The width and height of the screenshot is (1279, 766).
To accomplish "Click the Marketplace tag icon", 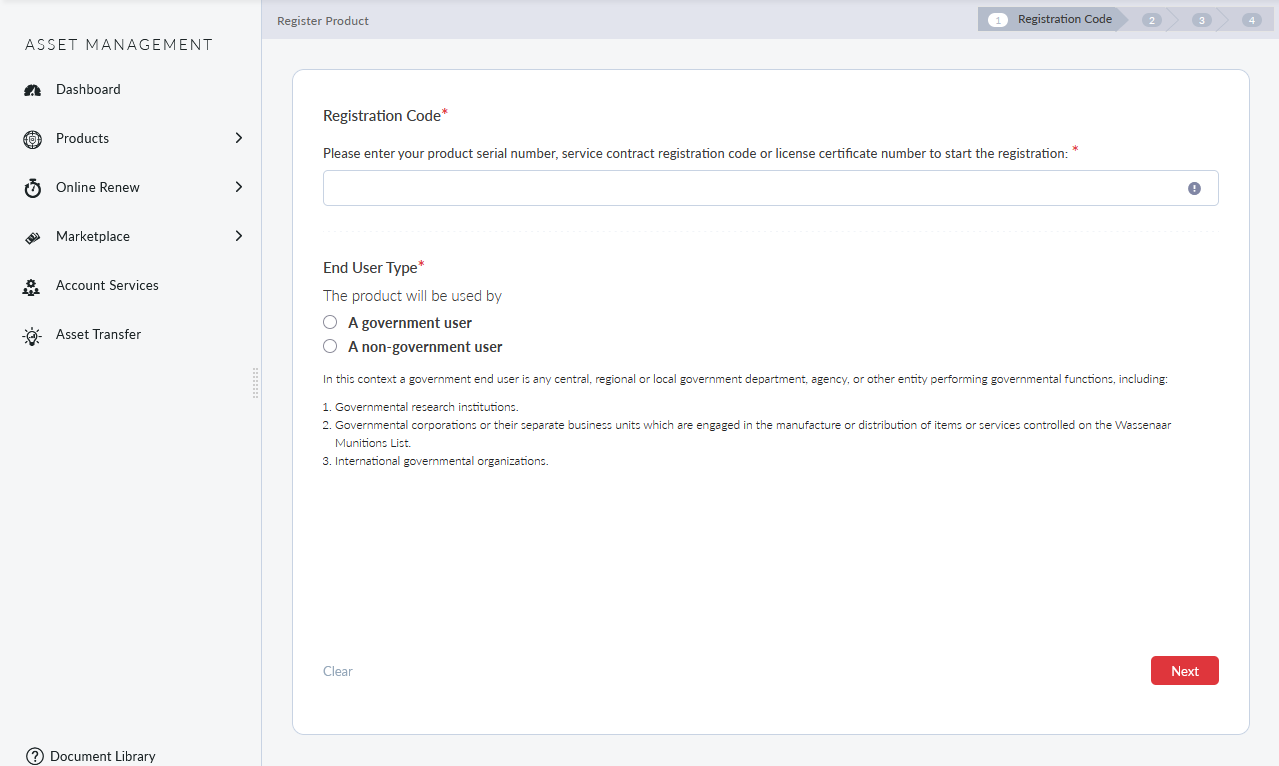I will pyautogui.click(x=32, y=238).
